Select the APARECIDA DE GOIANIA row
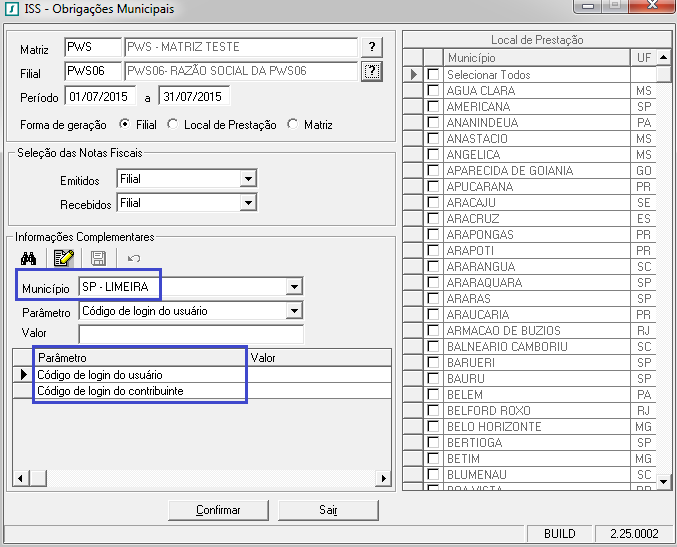Image resolution: width=677 pixels, height=547 pixels. (529, 170)
